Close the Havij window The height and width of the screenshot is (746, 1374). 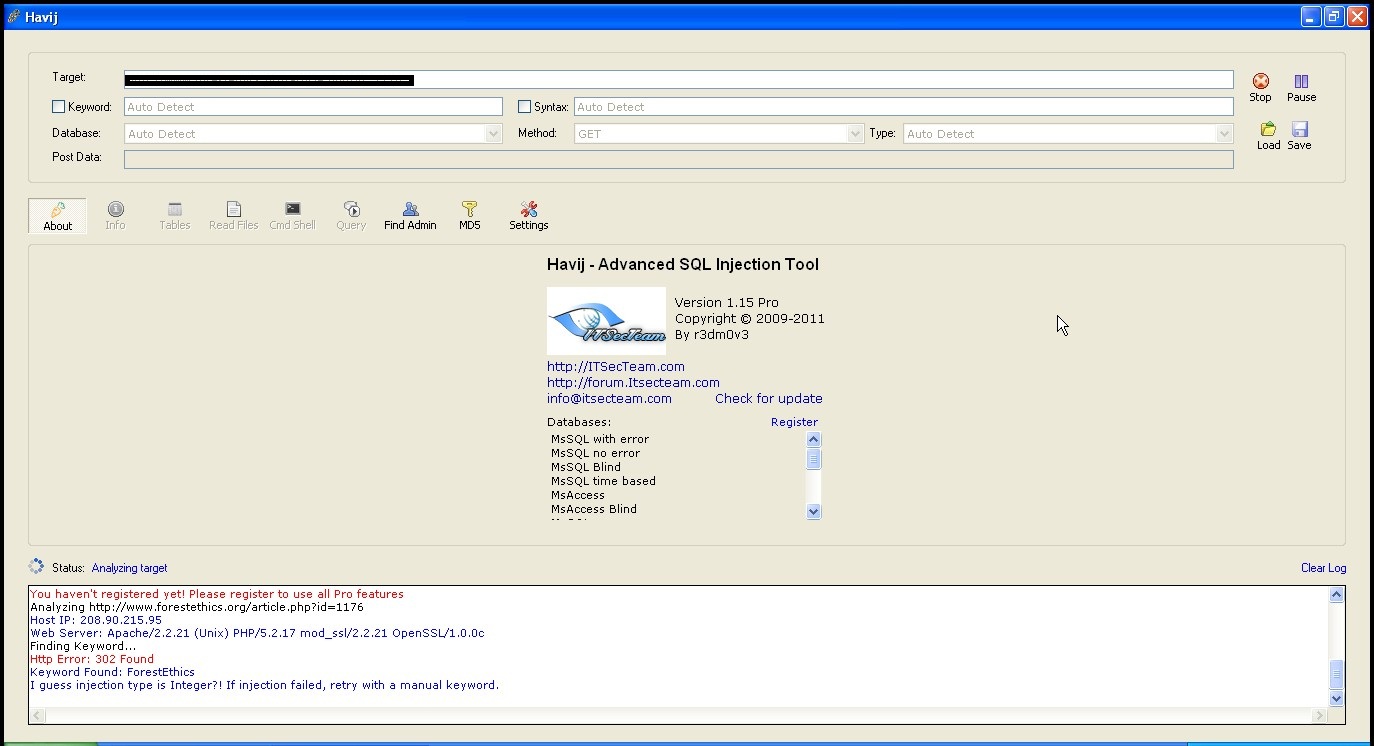(x=1357, y=17)
